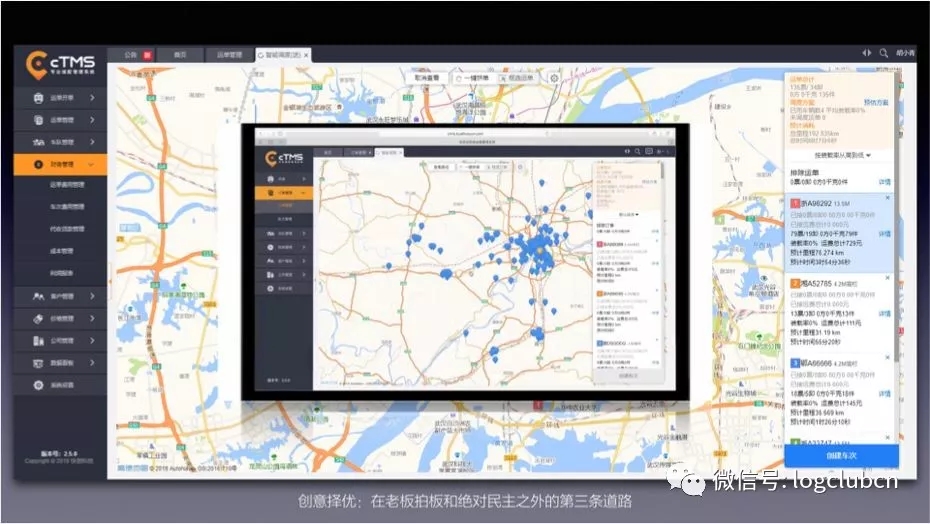Open the 按装载率从高到低 sort dropdown

[842, 155]
